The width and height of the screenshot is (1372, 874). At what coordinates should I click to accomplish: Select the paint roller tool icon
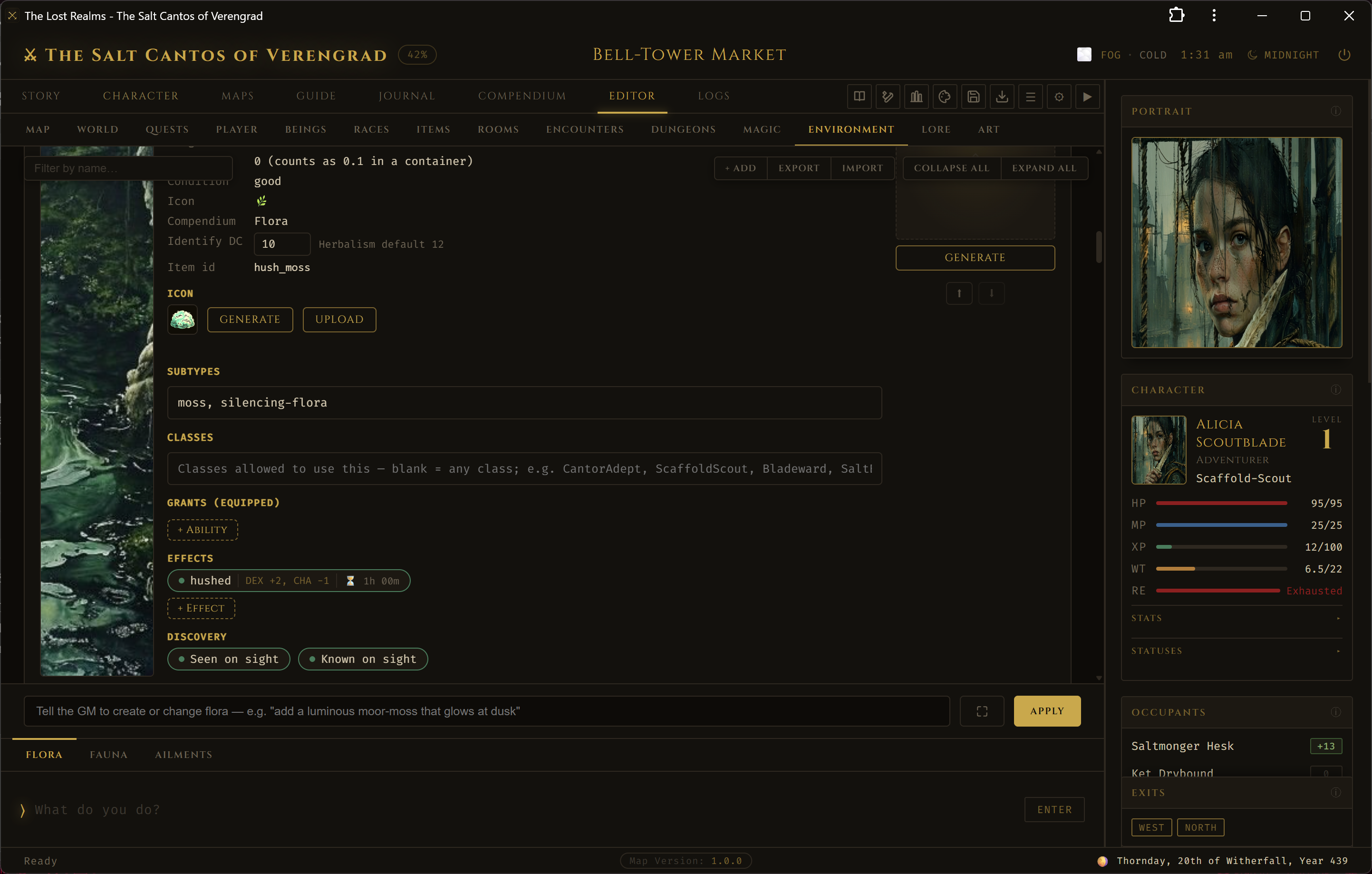(x=888, y=96)
